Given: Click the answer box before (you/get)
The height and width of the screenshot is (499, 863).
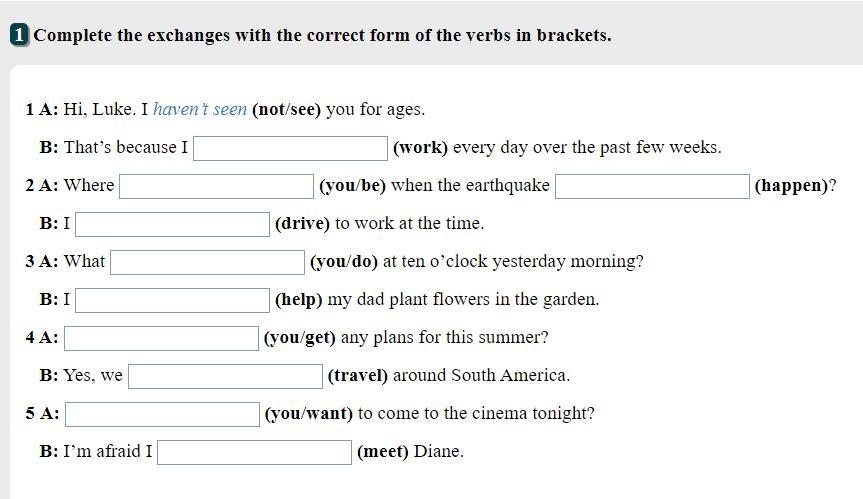Looking at the screenshot, I should point(161,338).
